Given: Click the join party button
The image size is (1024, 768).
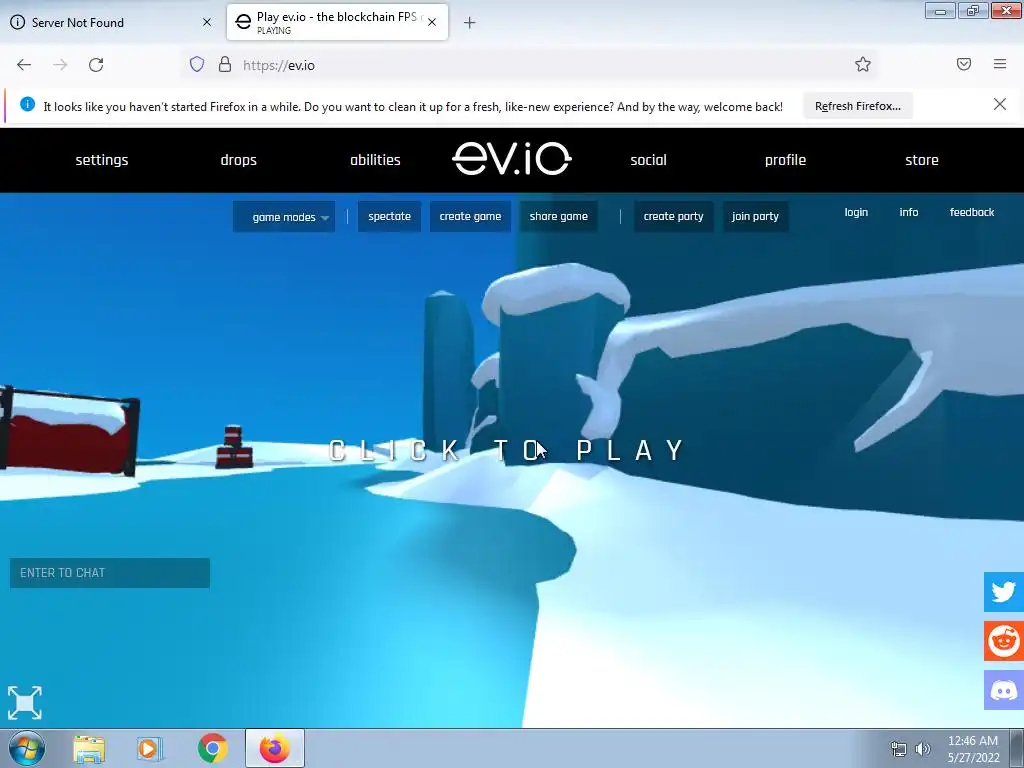Looking at the screenshot, I should [x=755, y=216].
